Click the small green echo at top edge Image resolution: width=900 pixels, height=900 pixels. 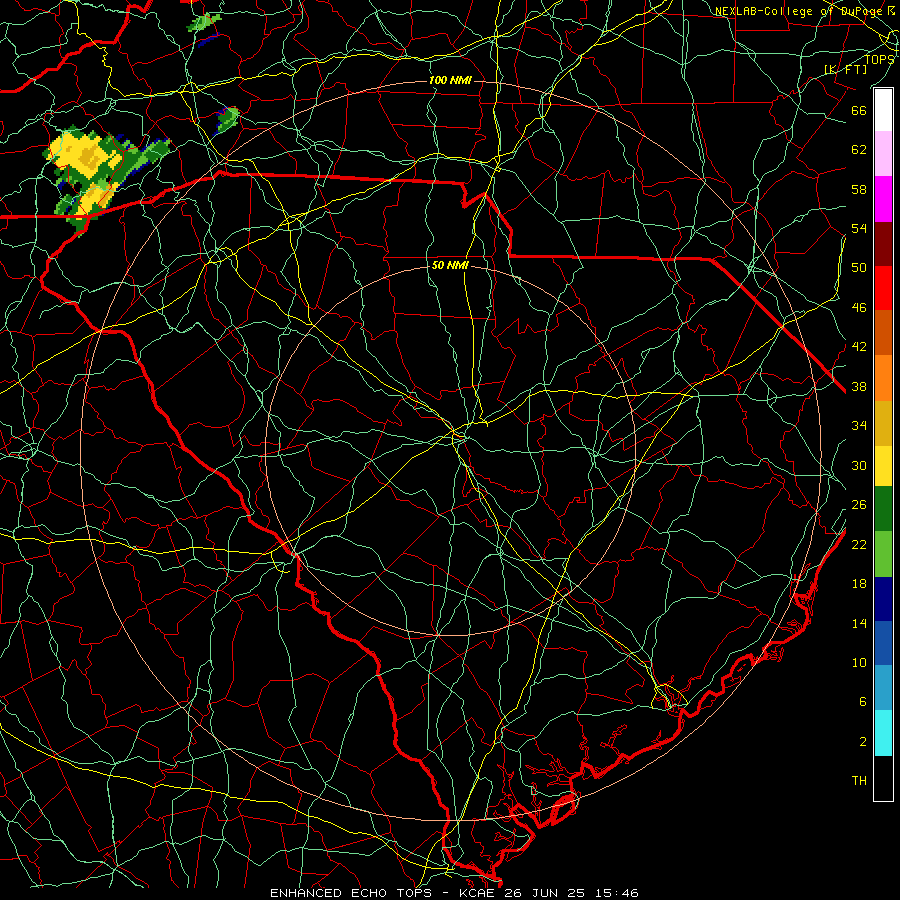click(x=205, y=23)
